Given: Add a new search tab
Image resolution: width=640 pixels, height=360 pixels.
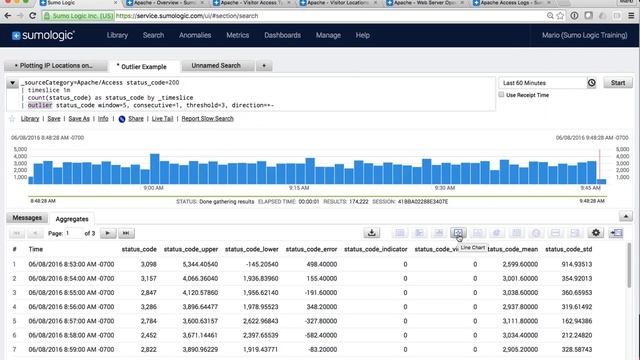Looking at the screenshot, I should pos(264,66).
